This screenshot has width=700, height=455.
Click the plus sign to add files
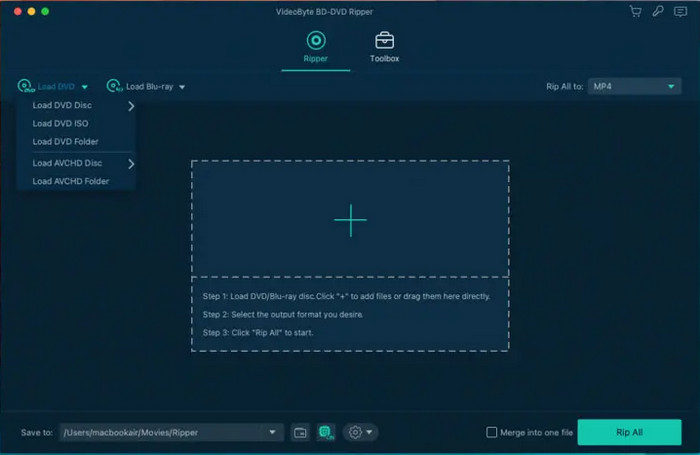coord(350,220)
